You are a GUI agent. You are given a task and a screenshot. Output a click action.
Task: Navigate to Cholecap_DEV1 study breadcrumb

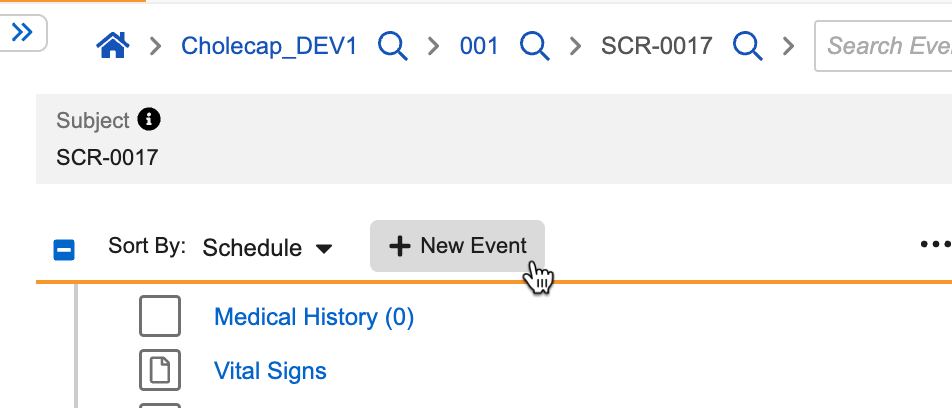[x=268, y=45]
